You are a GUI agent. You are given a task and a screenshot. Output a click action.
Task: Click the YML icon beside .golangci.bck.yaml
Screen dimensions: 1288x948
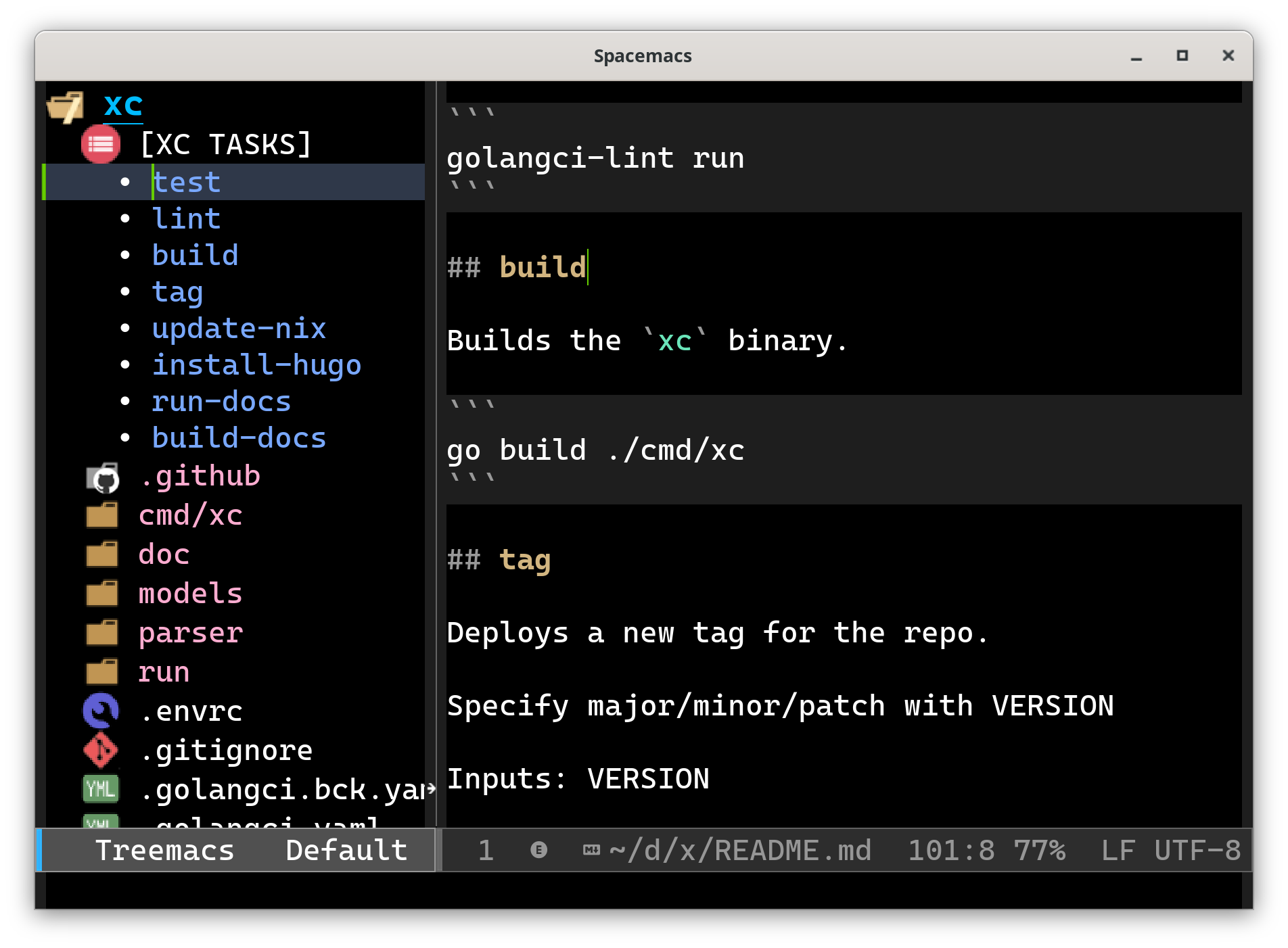(101, 789)
